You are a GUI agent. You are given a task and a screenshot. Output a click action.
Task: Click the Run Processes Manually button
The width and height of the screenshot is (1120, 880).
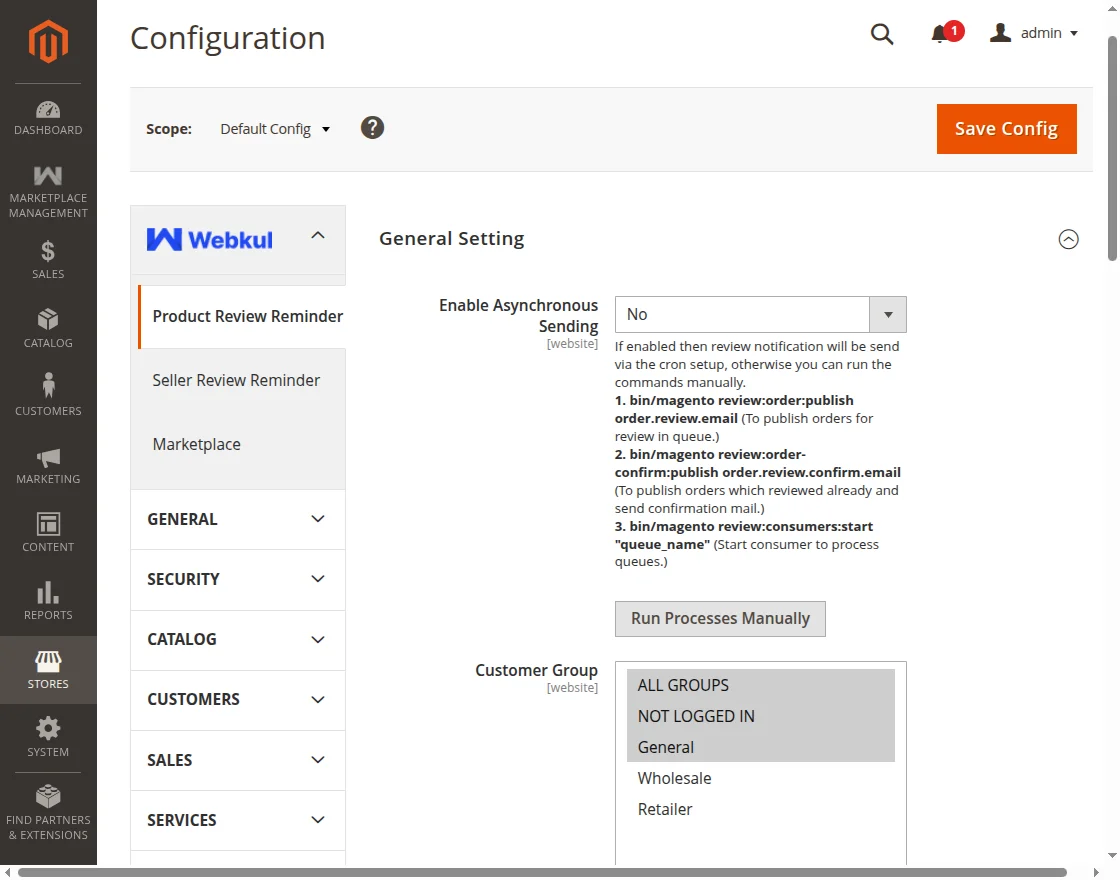(x=720, y=618)
